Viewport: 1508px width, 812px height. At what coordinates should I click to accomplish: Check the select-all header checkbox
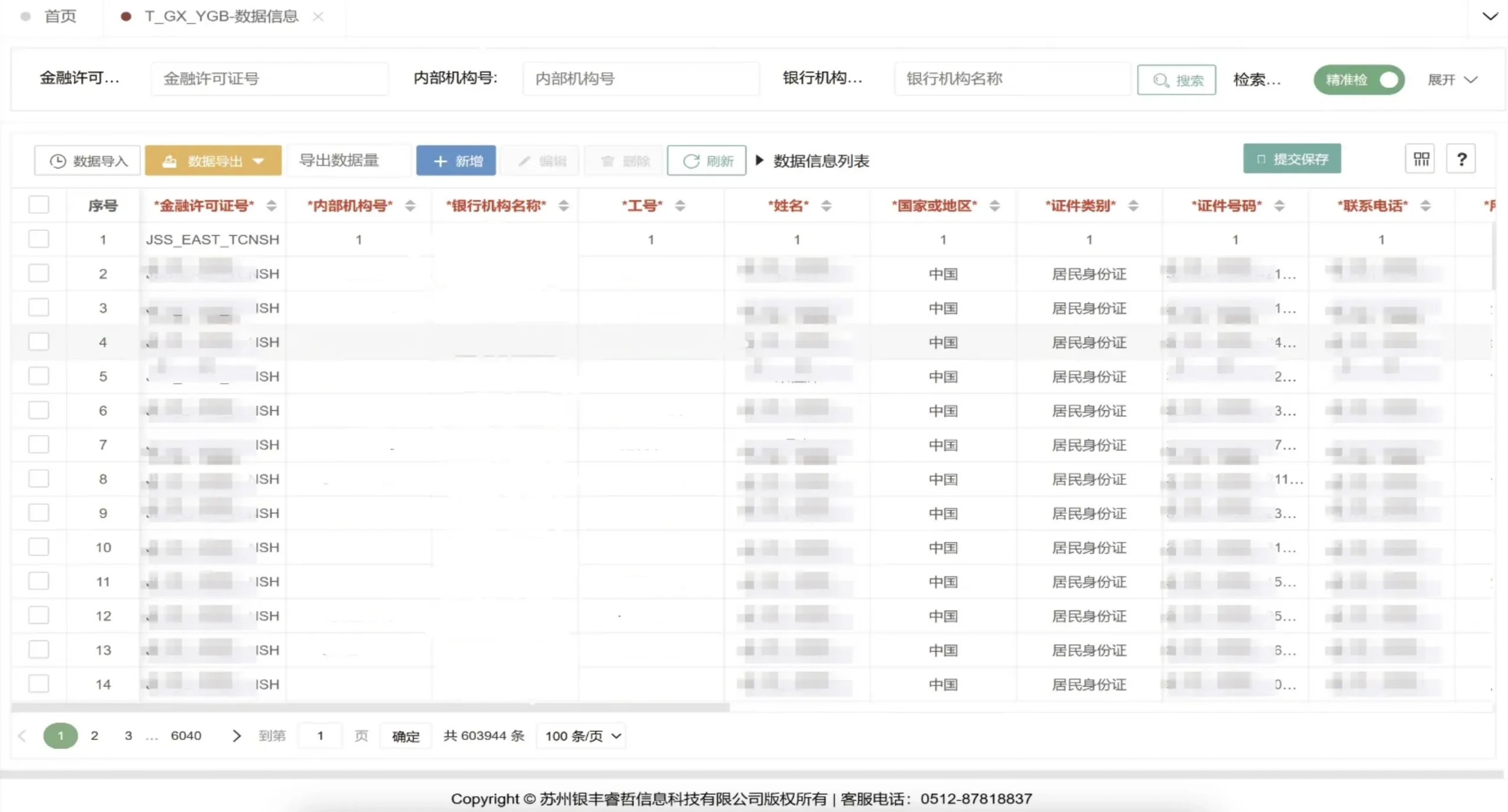[x=39, y=205]
